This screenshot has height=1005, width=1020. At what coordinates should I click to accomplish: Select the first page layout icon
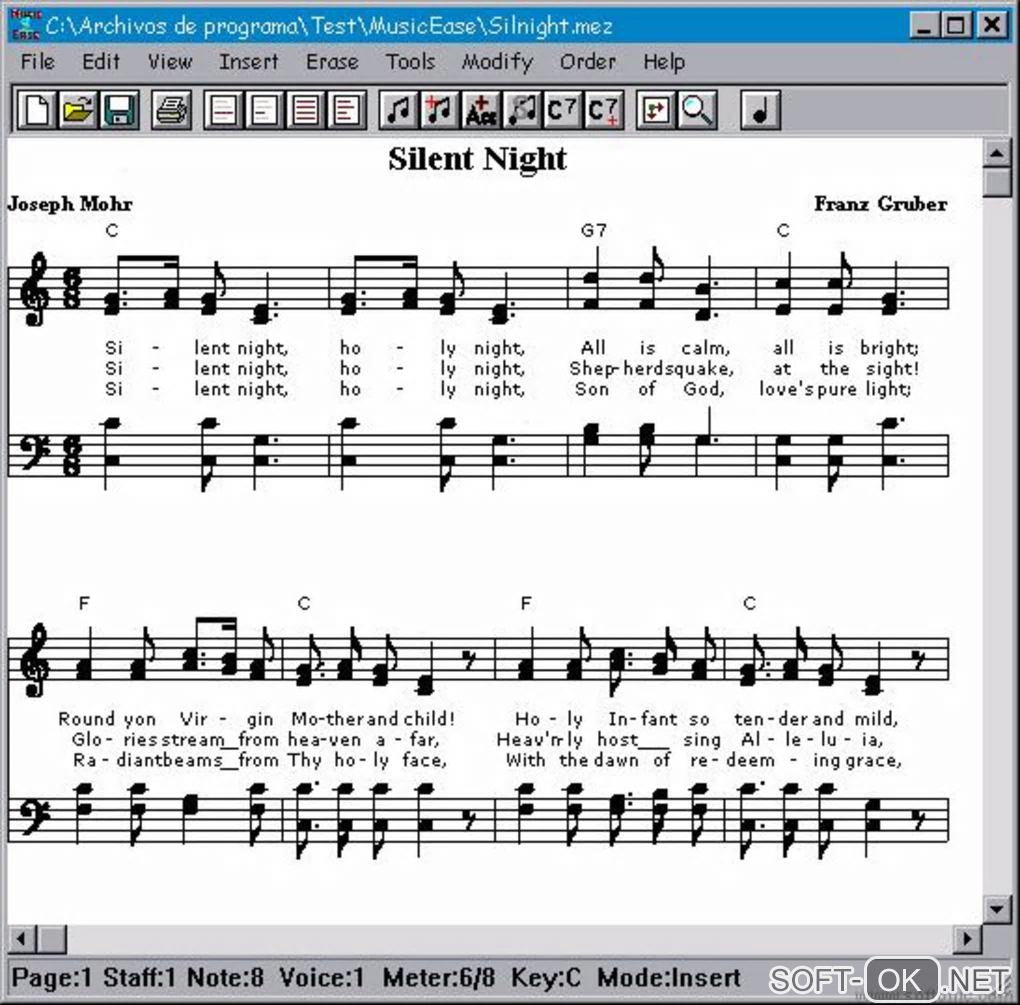coord(223,110)
